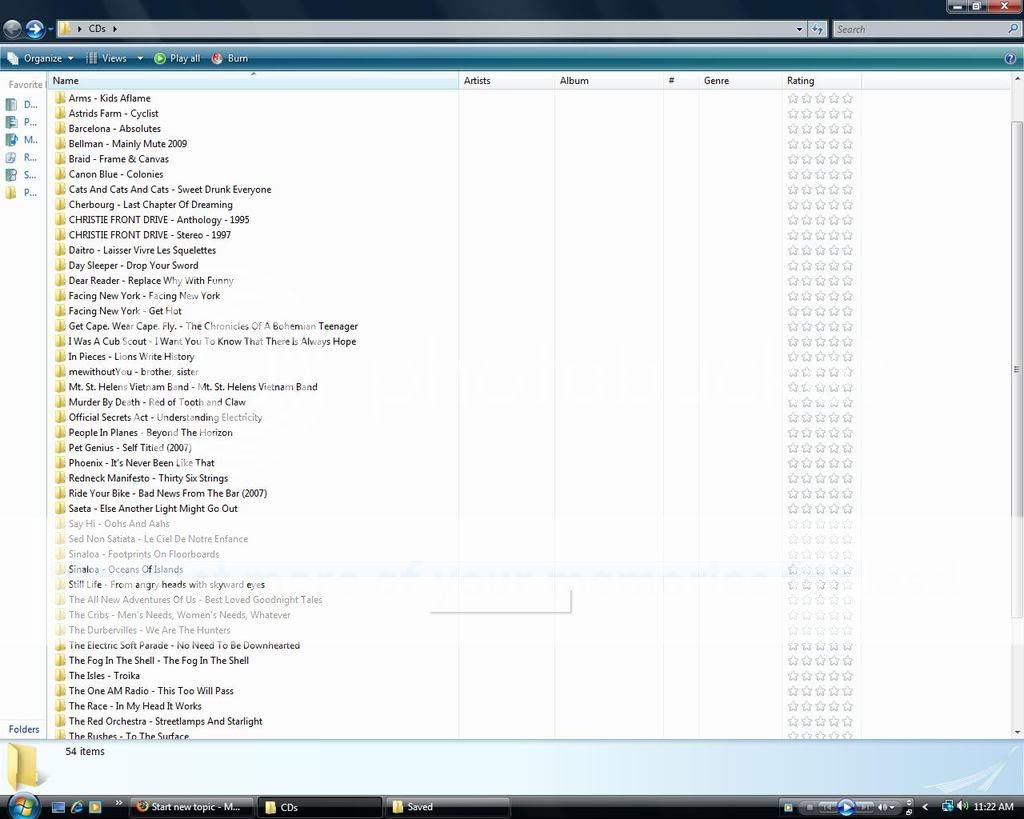
Task: Click rating stars for Cherbourg - Last Chapter Of Dreaming
Action: point(820,204)
